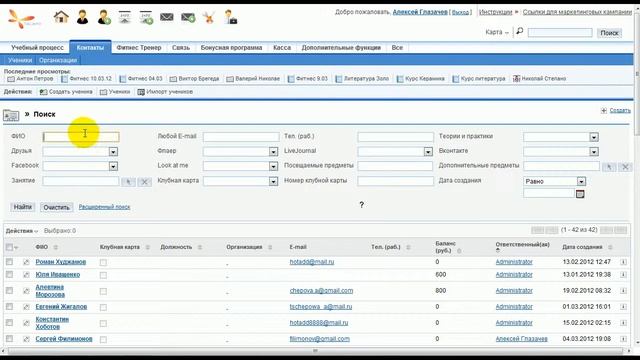Switch to the Касса tab
Image resolution: width=640 pixels, height=360 pixels.
click(282, 48)
